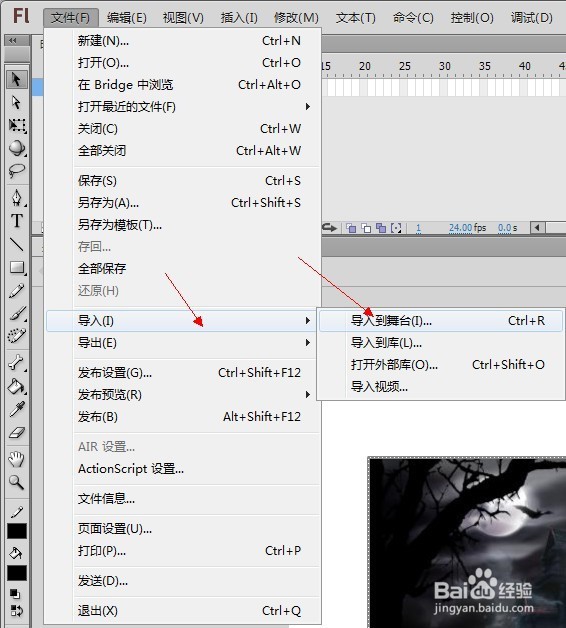The image size is (566, 628).
Task: Select the Hand tool
Action: 16,459
